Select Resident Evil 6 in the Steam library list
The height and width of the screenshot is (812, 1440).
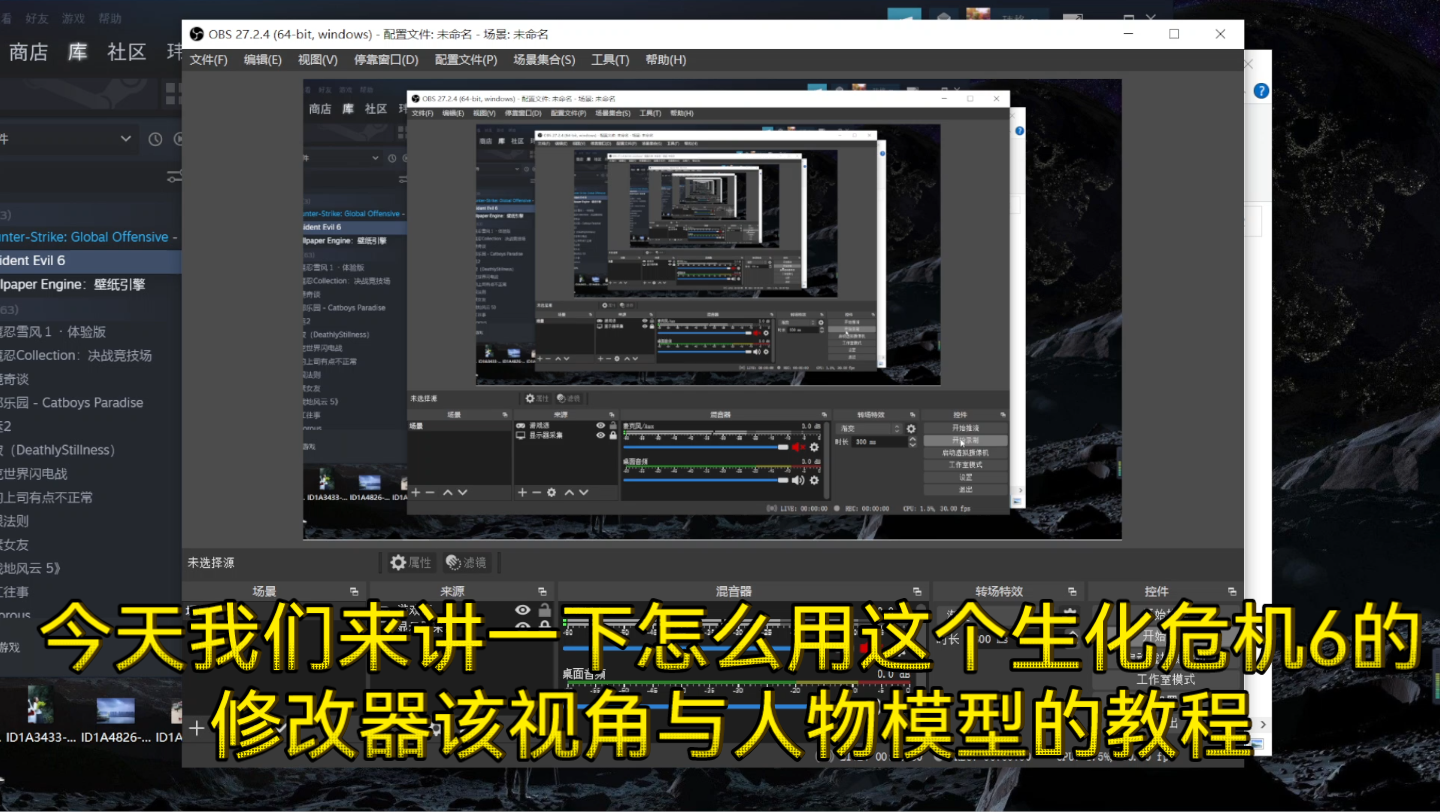click(x=88, y=260)
